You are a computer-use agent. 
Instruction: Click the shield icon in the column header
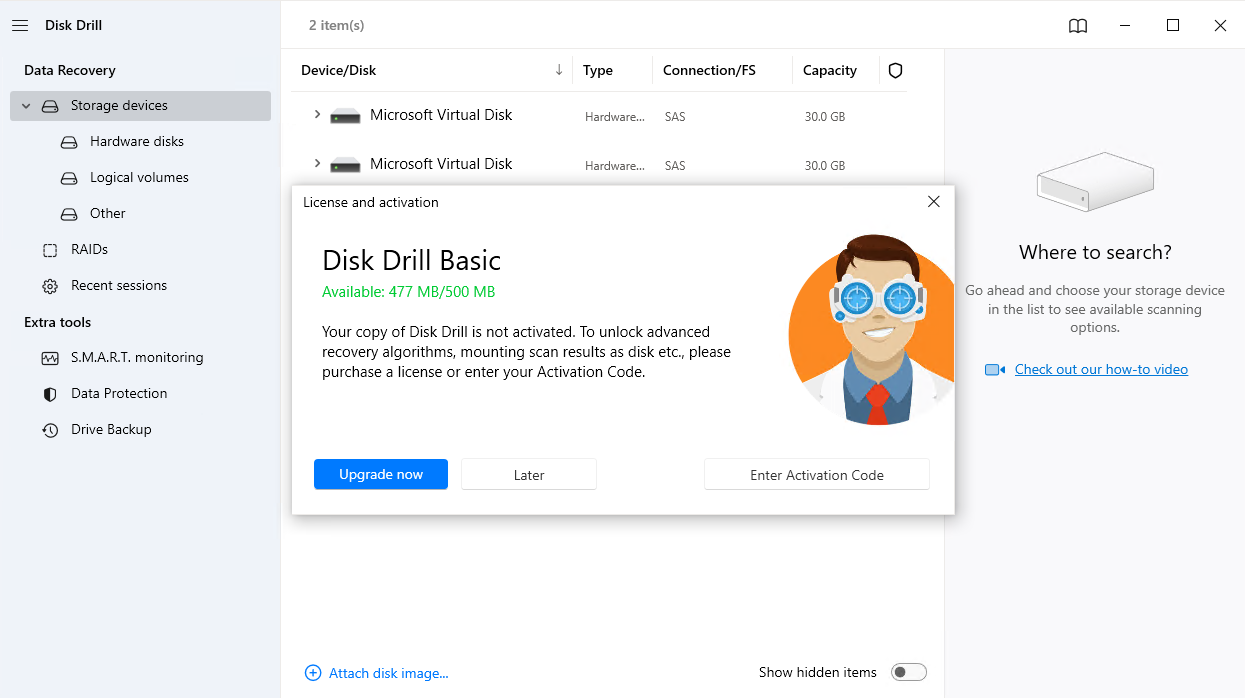click(x=895, y=70)
